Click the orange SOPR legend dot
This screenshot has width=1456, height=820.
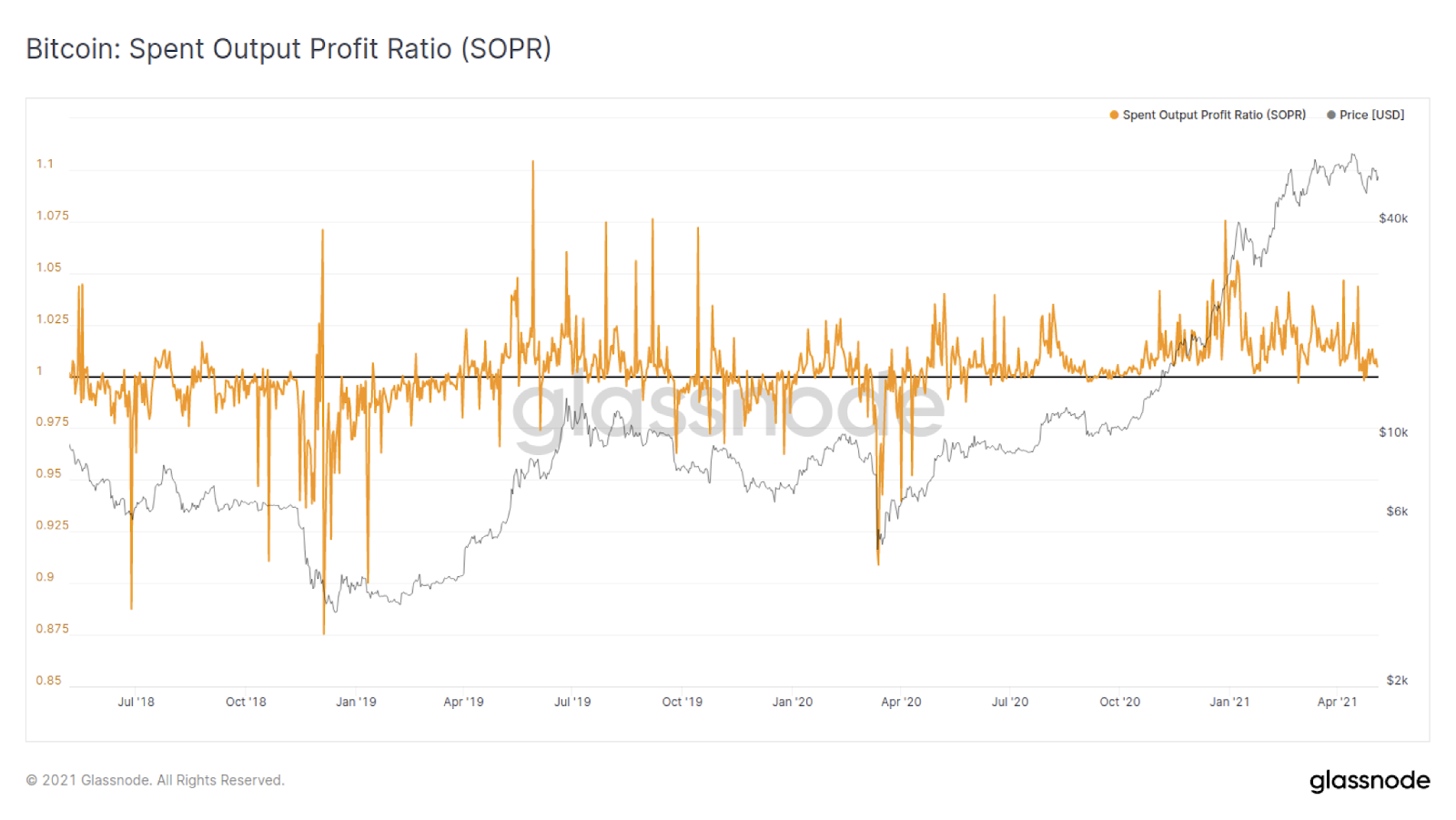coord(1114,115)
